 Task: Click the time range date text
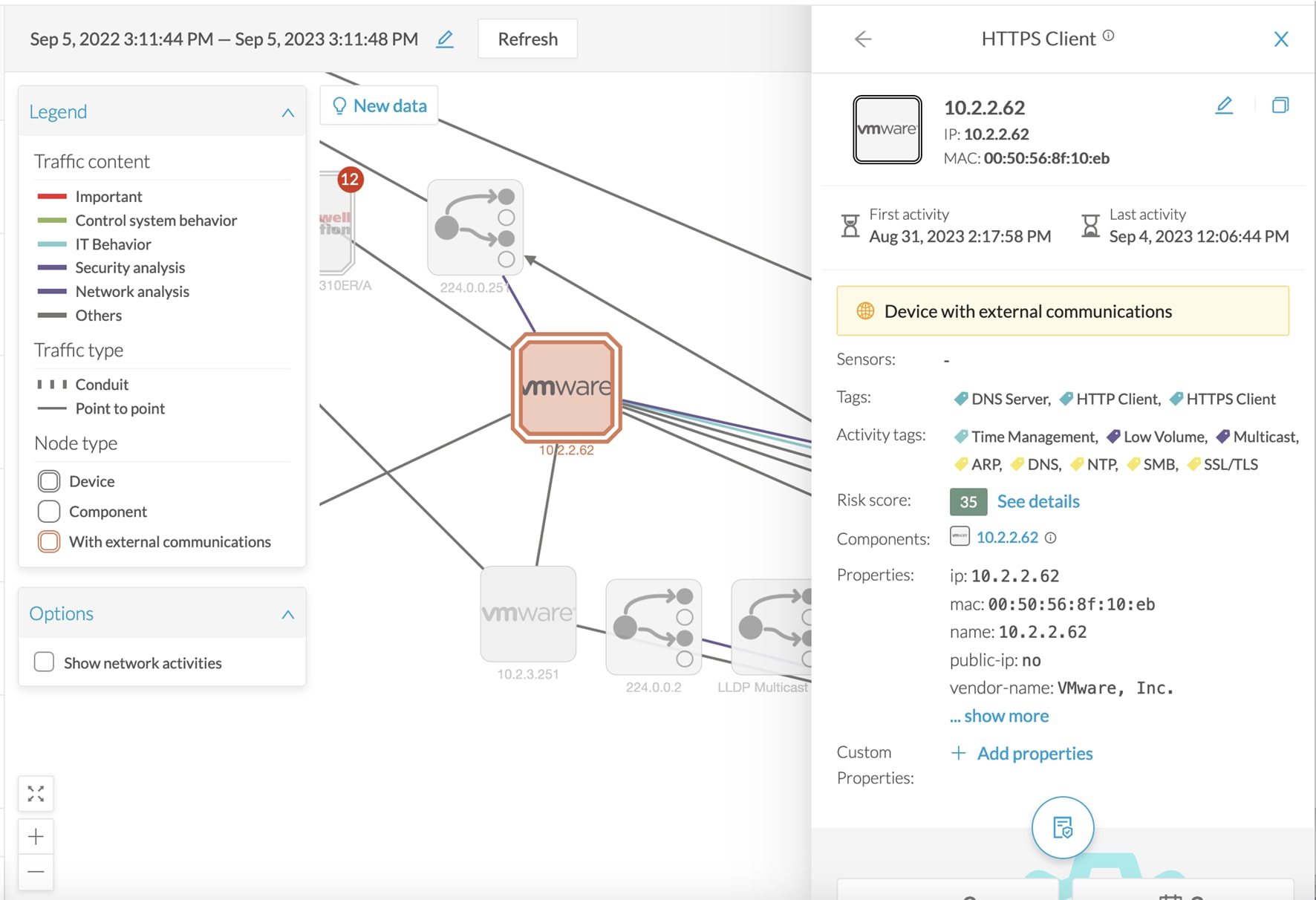pyautogui.click(x=224, y=39)
